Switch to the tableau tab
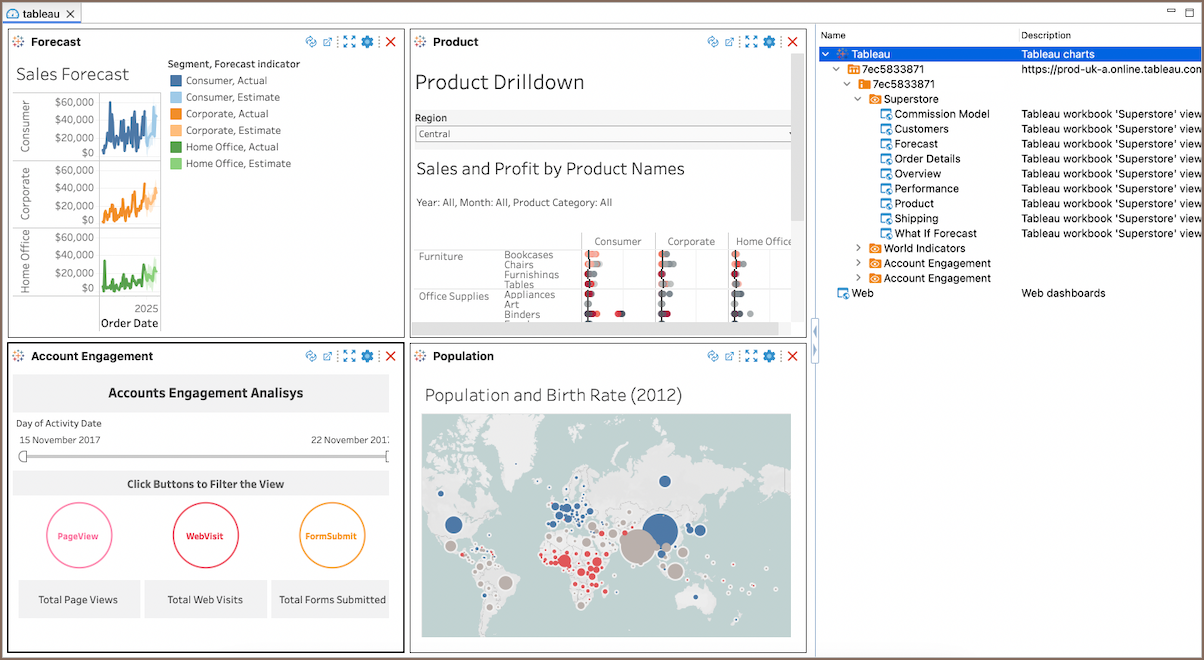The image size is (1204, 660). coord(40,14)
